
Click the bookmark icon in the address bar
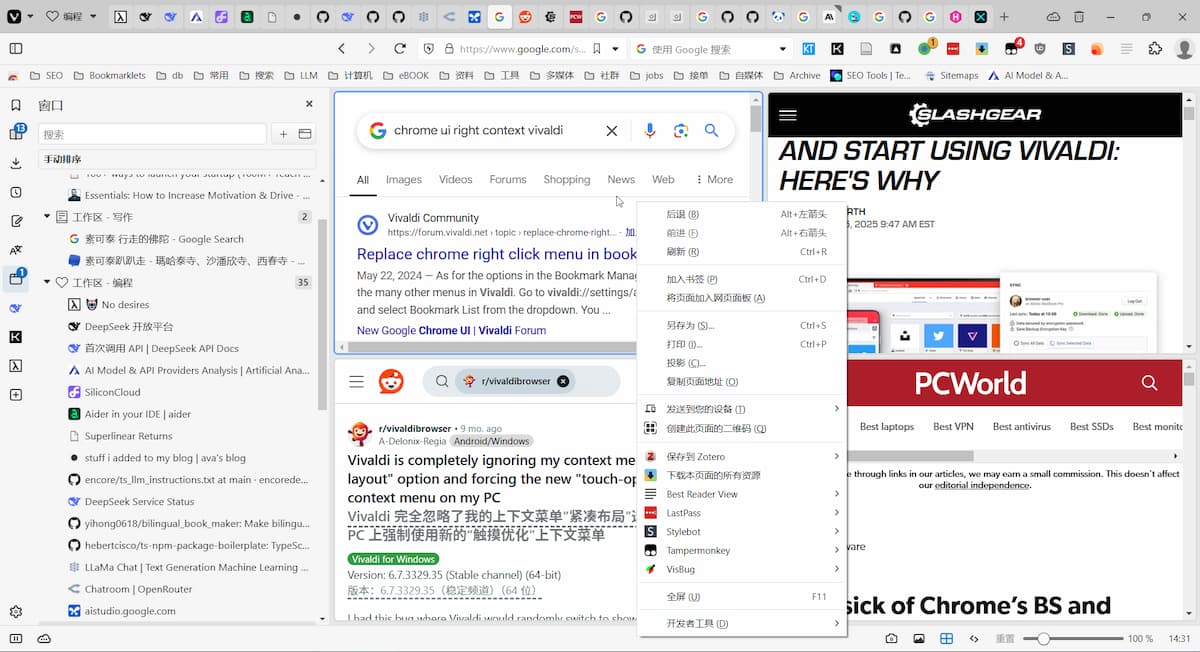tap(597, 48)
